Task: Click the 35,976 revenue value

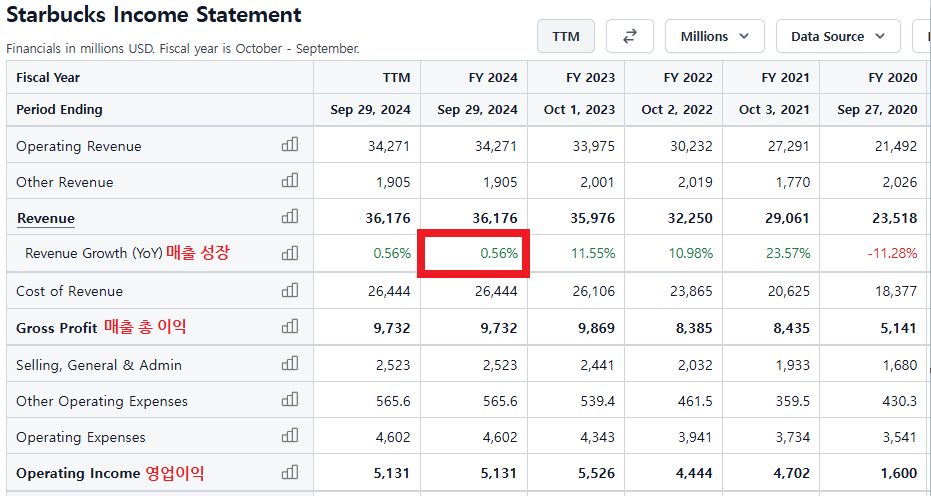Action: tap(594, 219)
